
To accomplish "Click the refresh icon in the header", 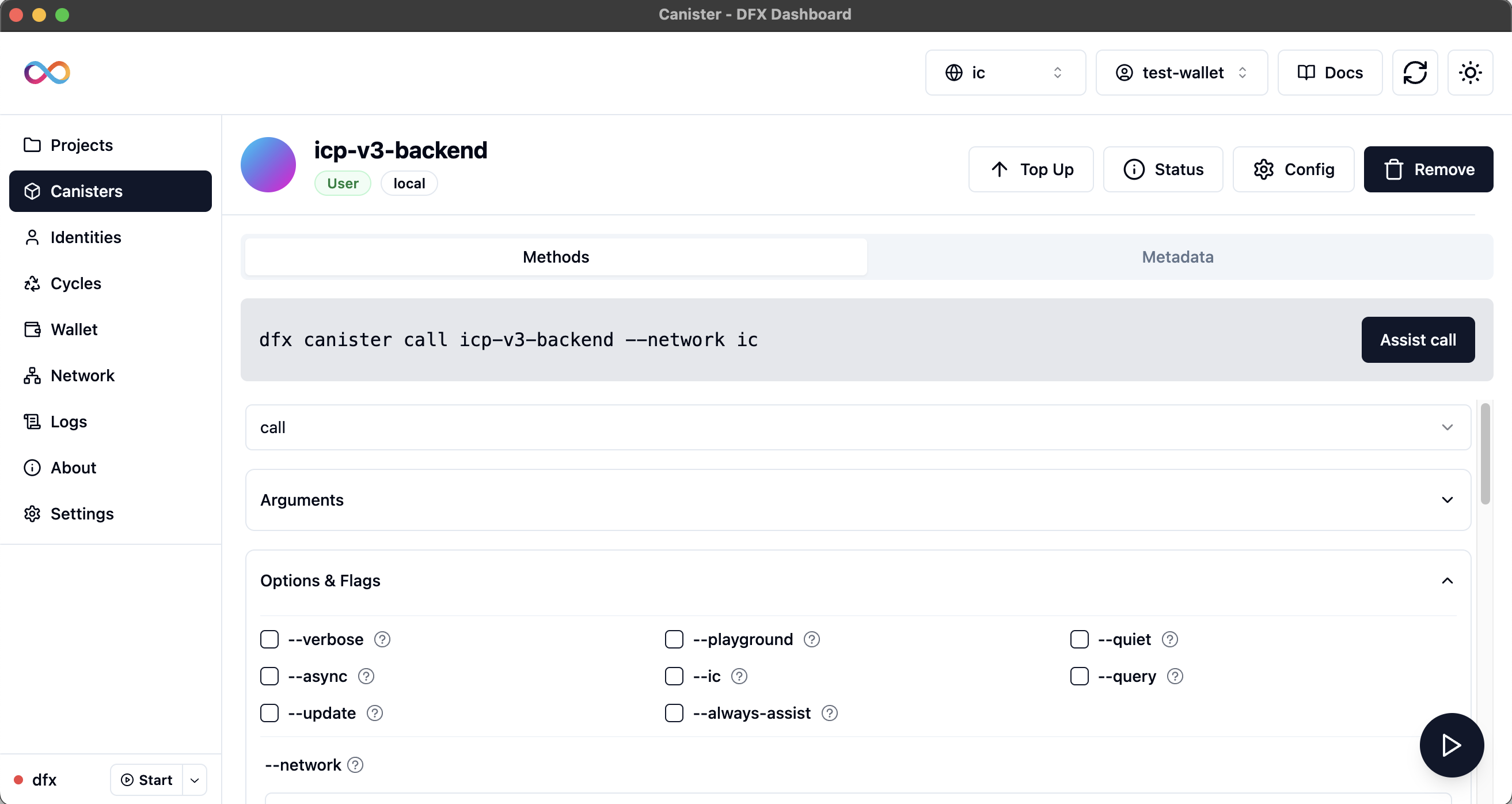I will (1415, 72).
